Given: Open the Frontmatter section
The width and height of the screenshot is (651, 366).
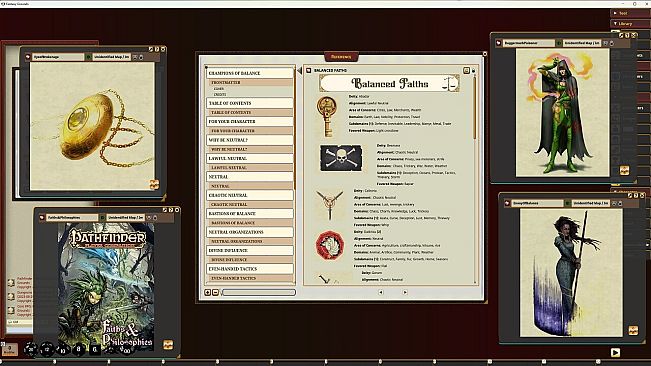Looking at the screenshot, I should [x=251, y=83].
